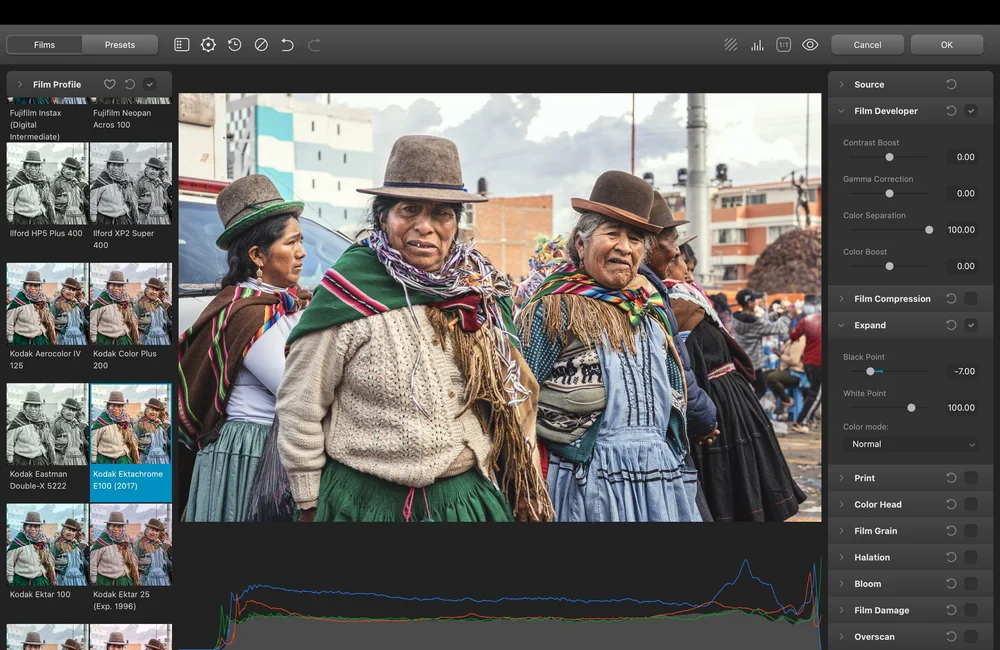1000x650 pixels.
Task: Collapse the Expand section
Action: click(841, 325)
